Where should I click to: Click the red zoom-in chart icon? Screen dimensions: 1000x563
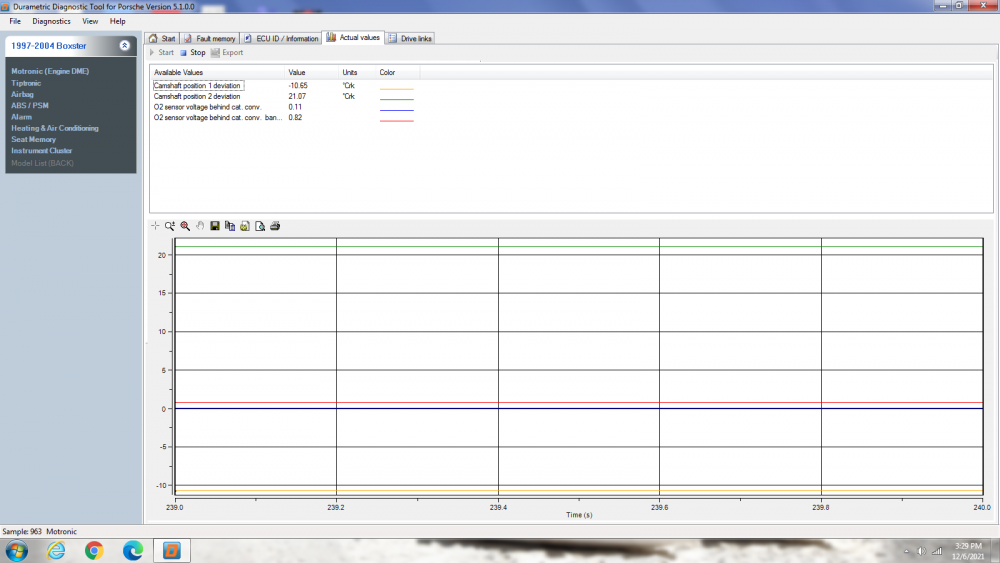185,226
